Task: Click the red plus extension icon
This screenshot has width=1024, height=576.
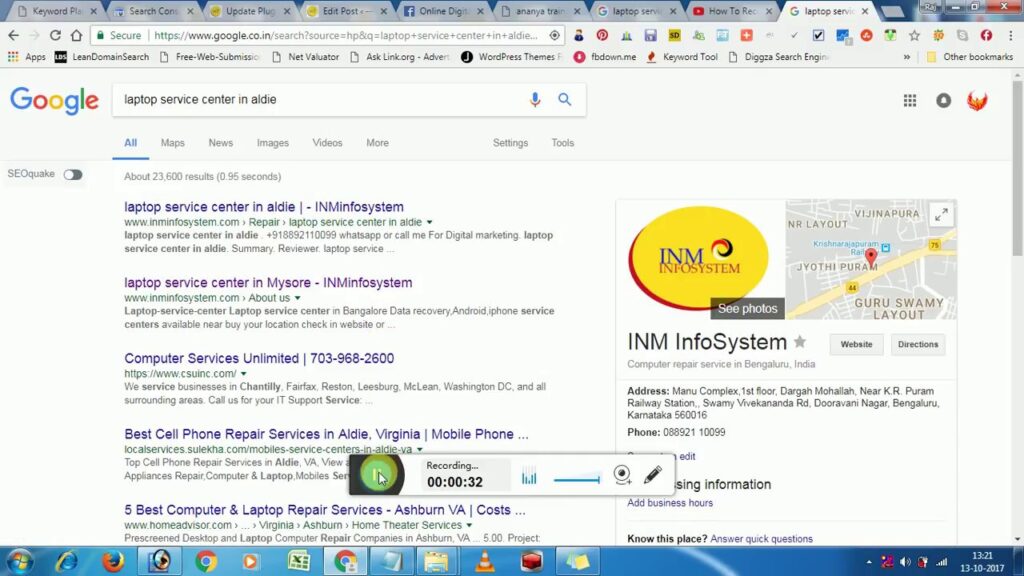Action: click(x=746, y=35)
